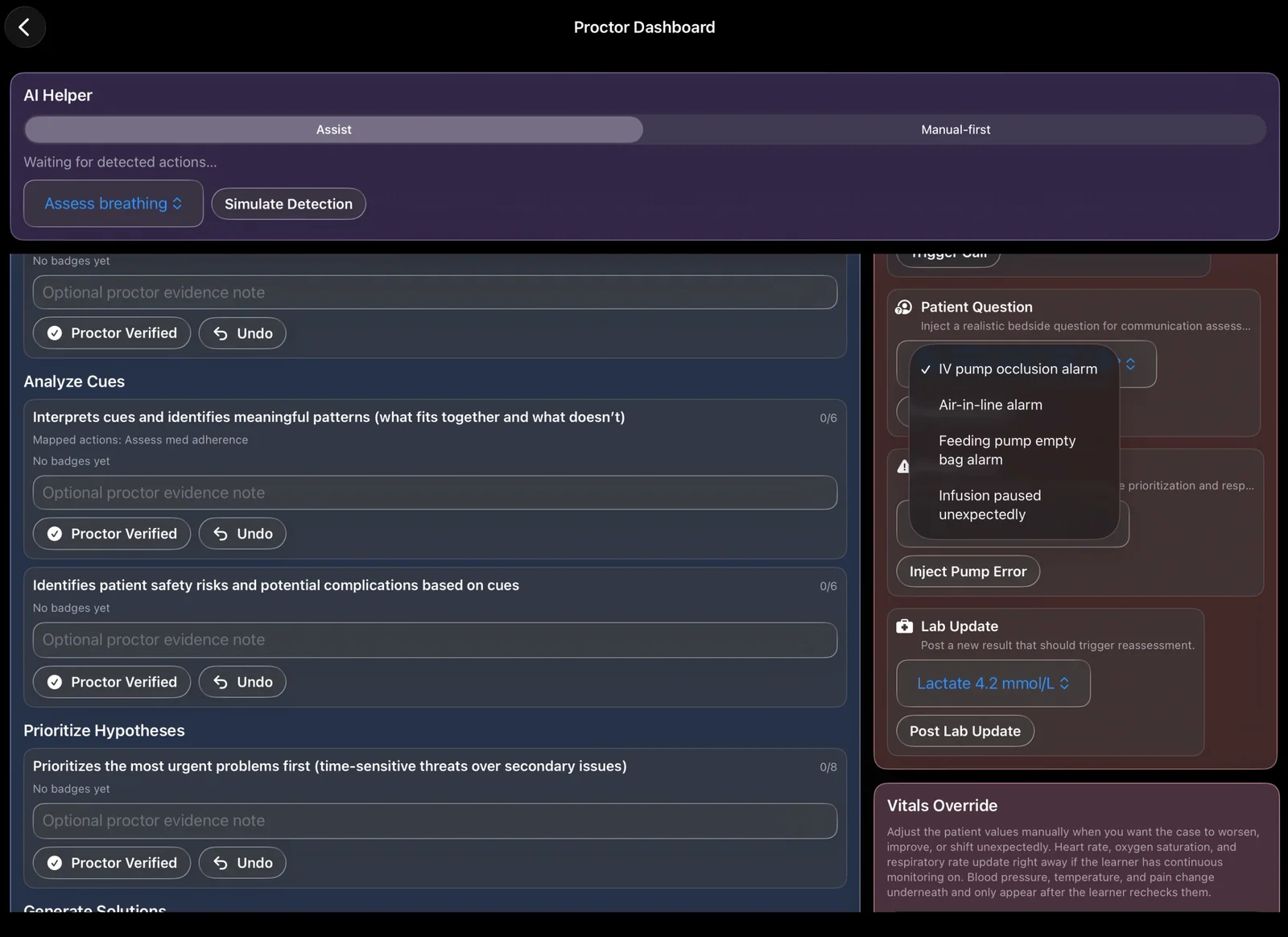
Task: Click the Prioritize Hypotheses heading
Action: pos(104,730)
